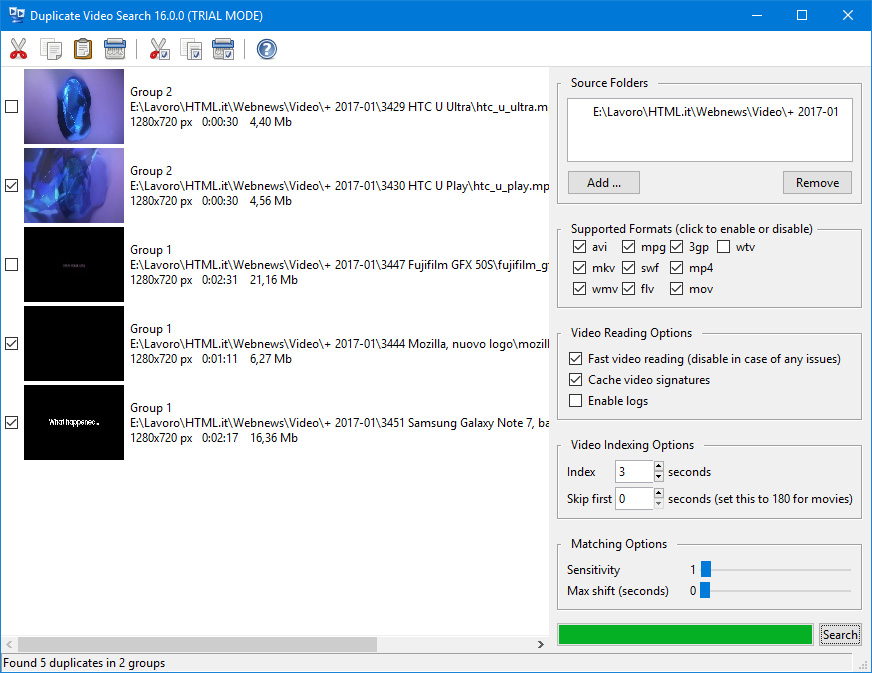Select the Samsung Galaxy Note 7 video thumbnail

(x=74, y=423)
